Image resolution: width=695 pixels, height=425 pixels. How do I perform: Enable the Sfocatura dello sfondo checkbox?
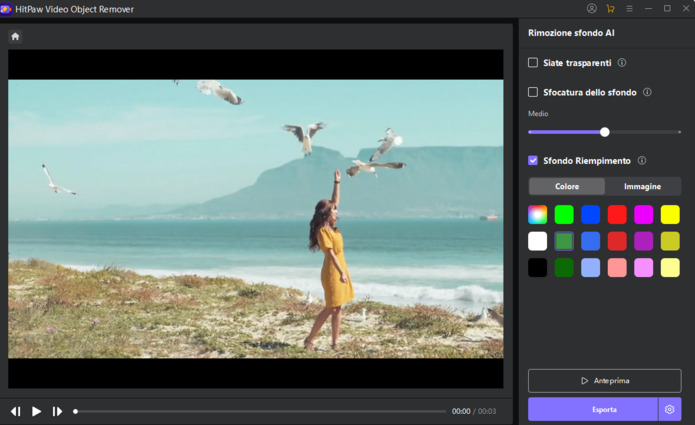click(x=533, y=92)
